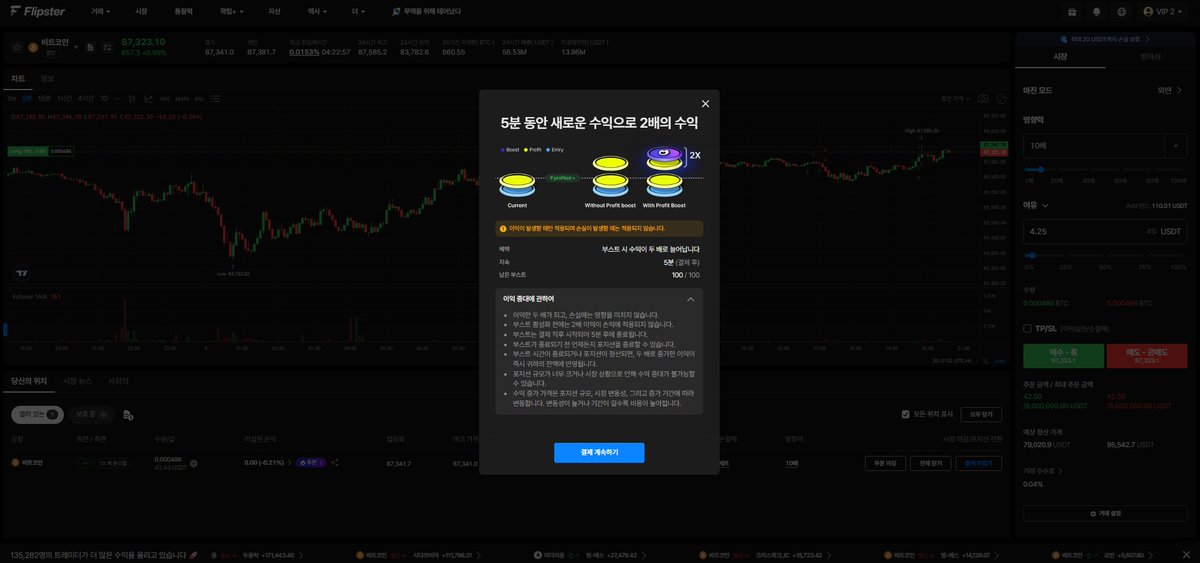Open the chart list settings icon
Screen dimensions: 1200x563
click(215, 99)
